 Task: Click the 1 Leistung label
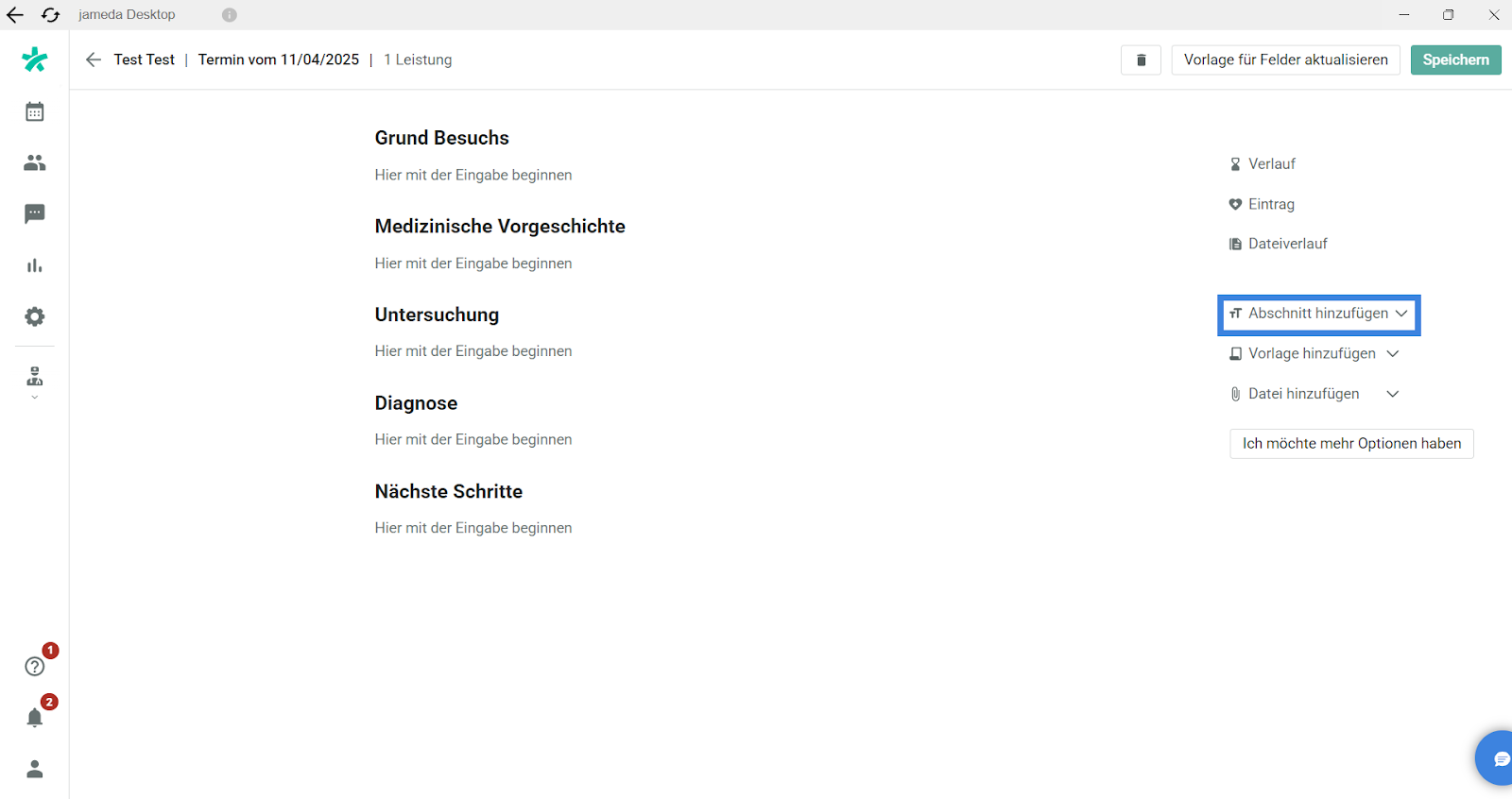tap(418, 59)
